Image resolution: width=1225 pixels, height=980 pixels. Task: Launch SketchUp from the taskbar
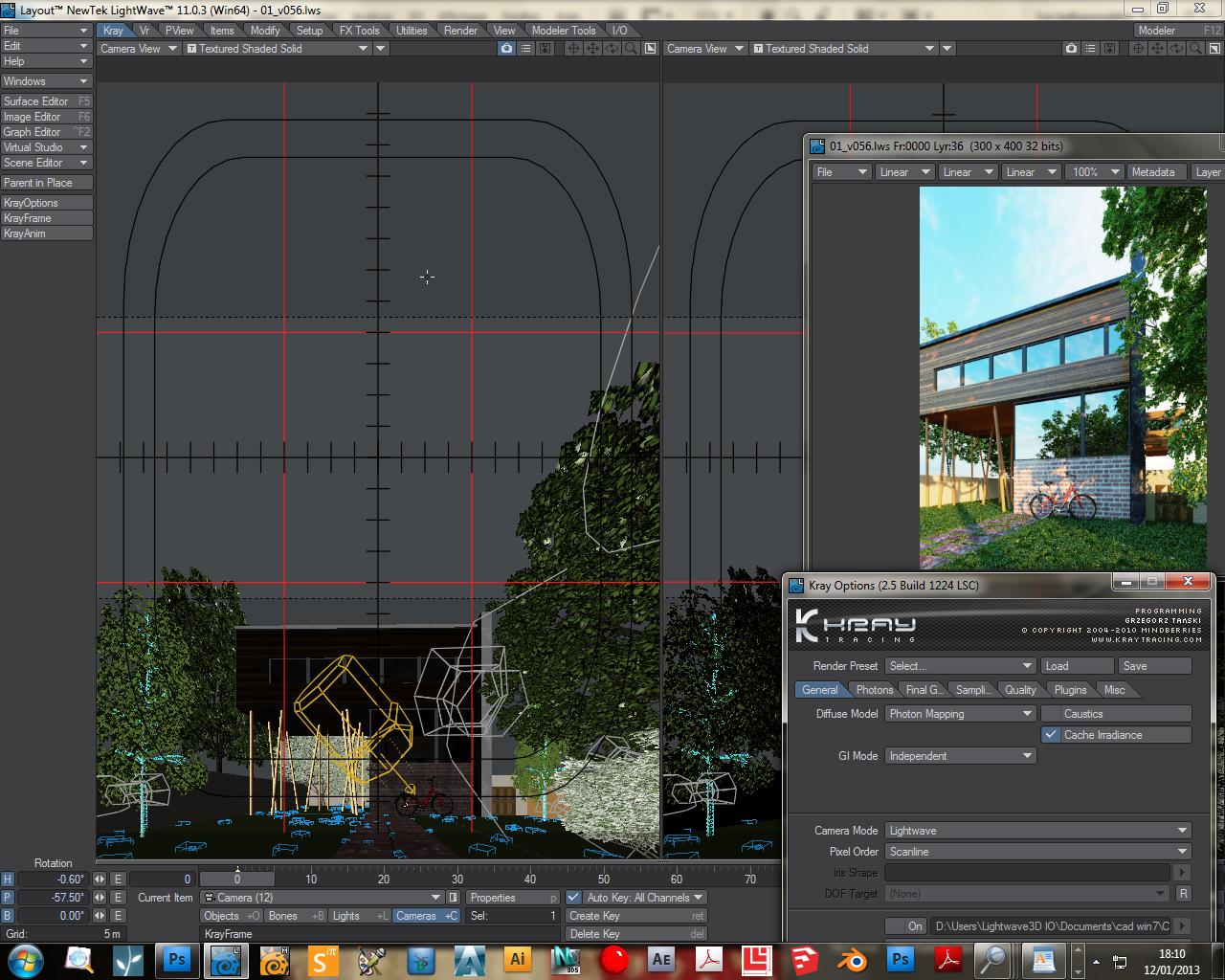[804, 959]
